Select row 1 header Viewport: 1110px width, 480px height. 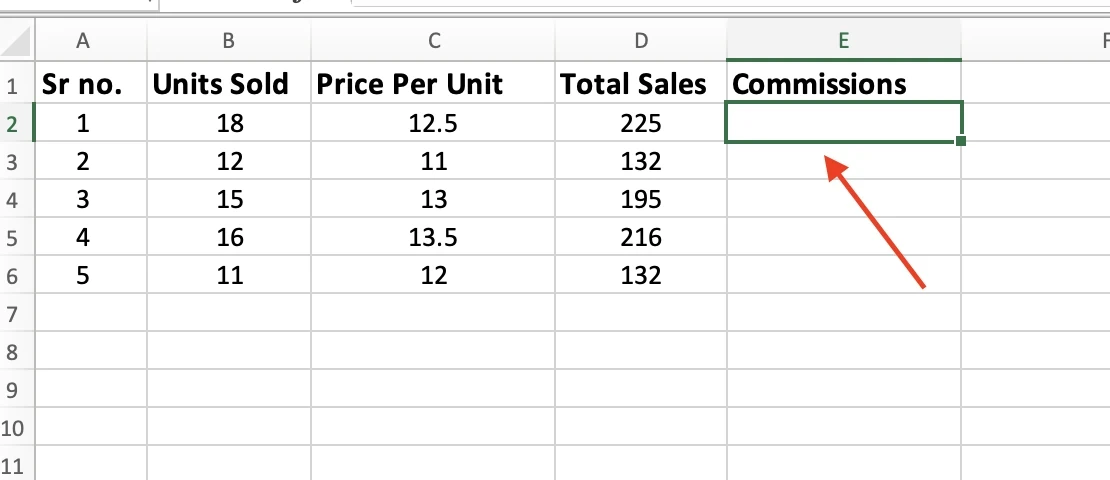click(17, 84)
